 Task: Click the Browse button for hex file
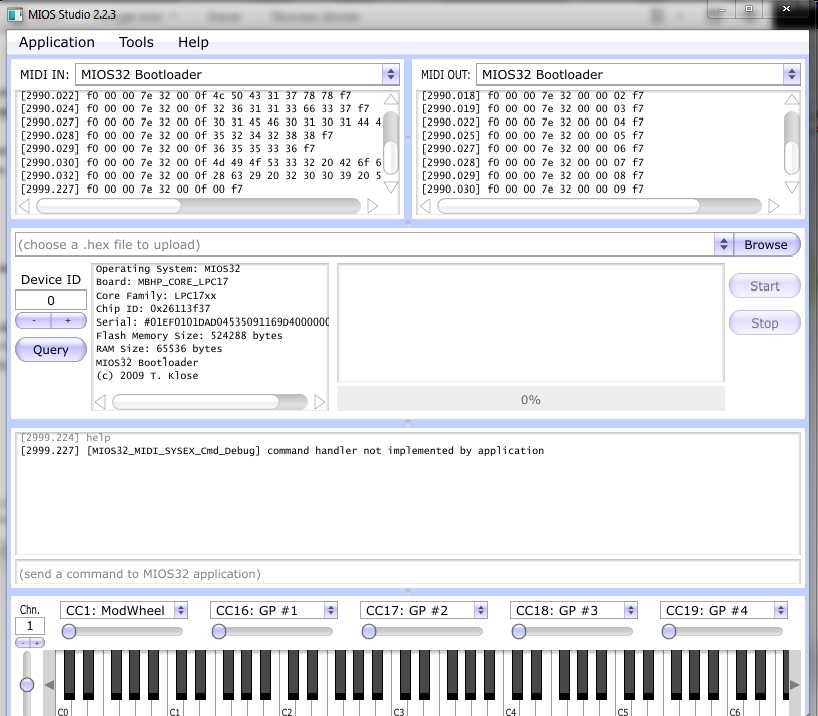tap(765, 245)
